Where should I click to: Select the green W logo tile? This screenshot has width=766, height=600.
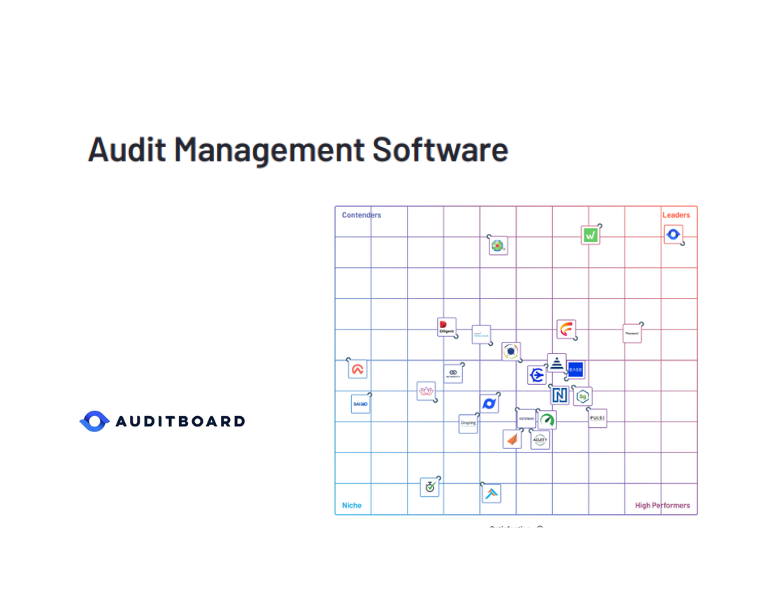[590, 235]
